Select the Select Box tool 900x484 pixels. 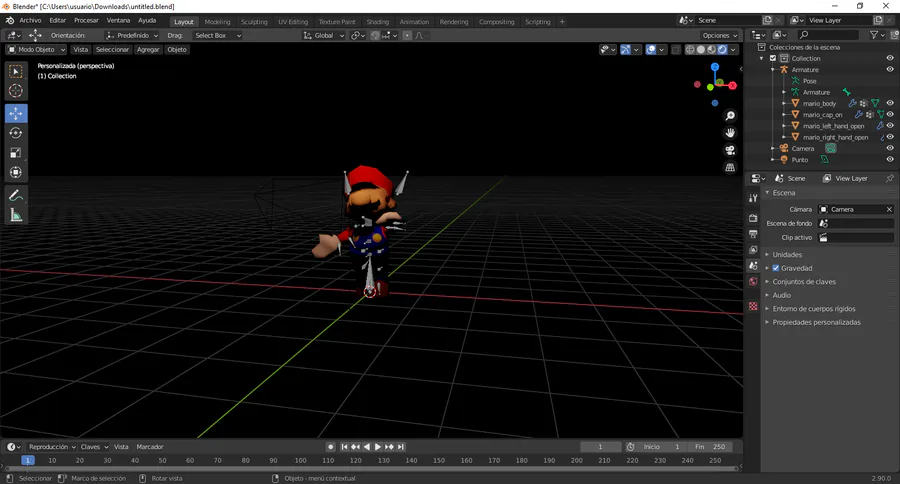pyautogui.click(x=16, y=71)
